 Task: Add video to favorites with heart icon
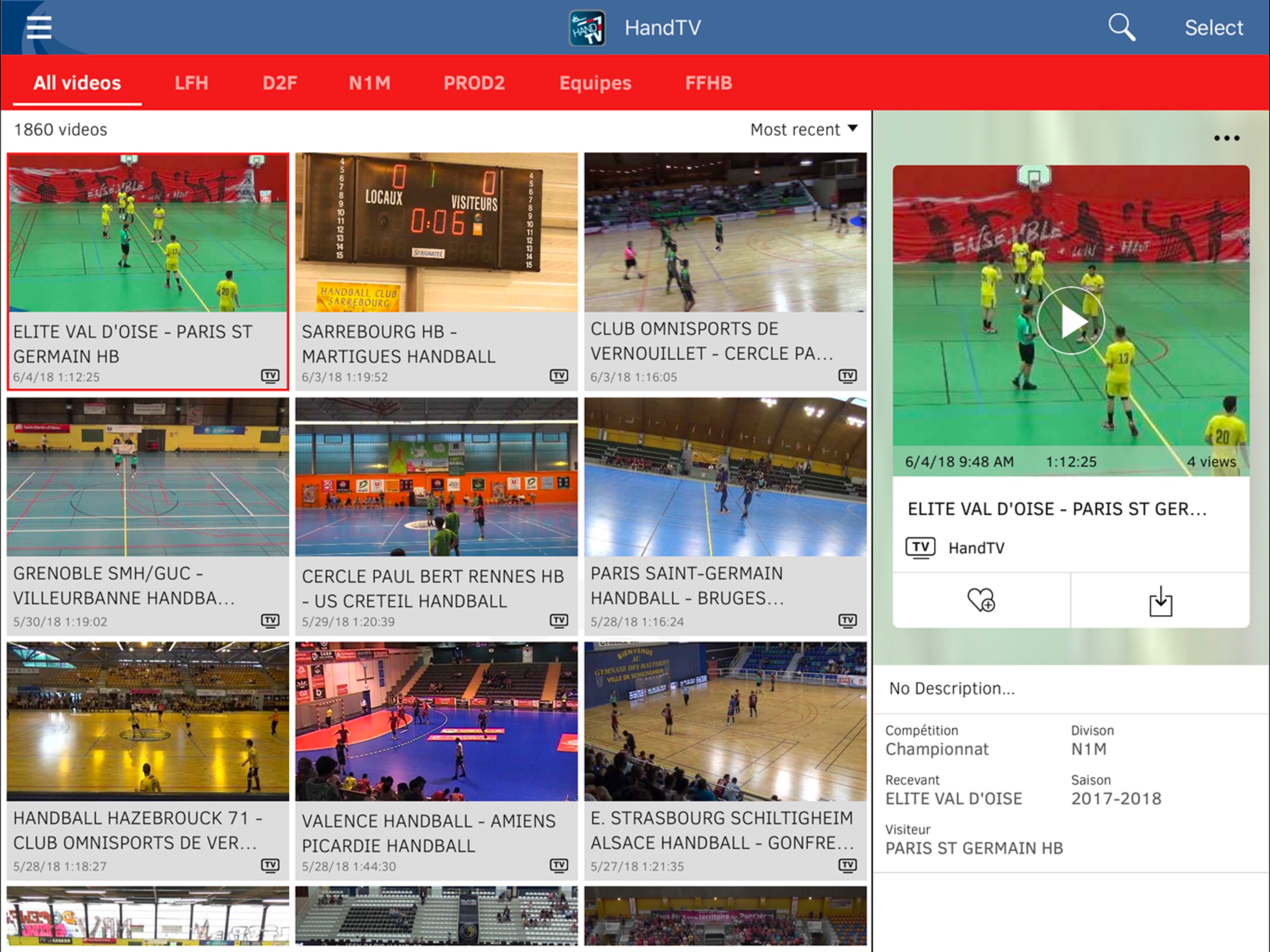click(981, 601)
